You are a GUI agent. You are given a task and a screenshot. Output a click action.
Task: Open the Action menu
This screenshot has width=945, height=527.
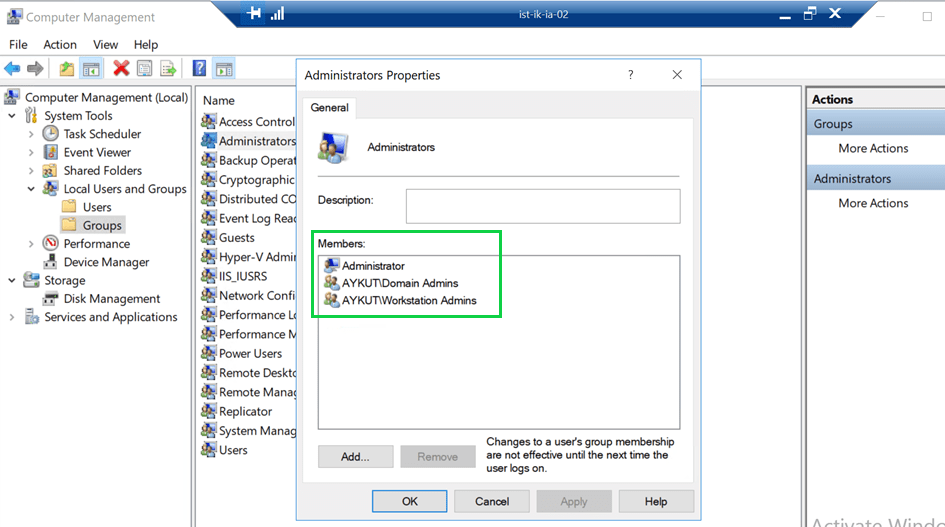click(60, 45)
